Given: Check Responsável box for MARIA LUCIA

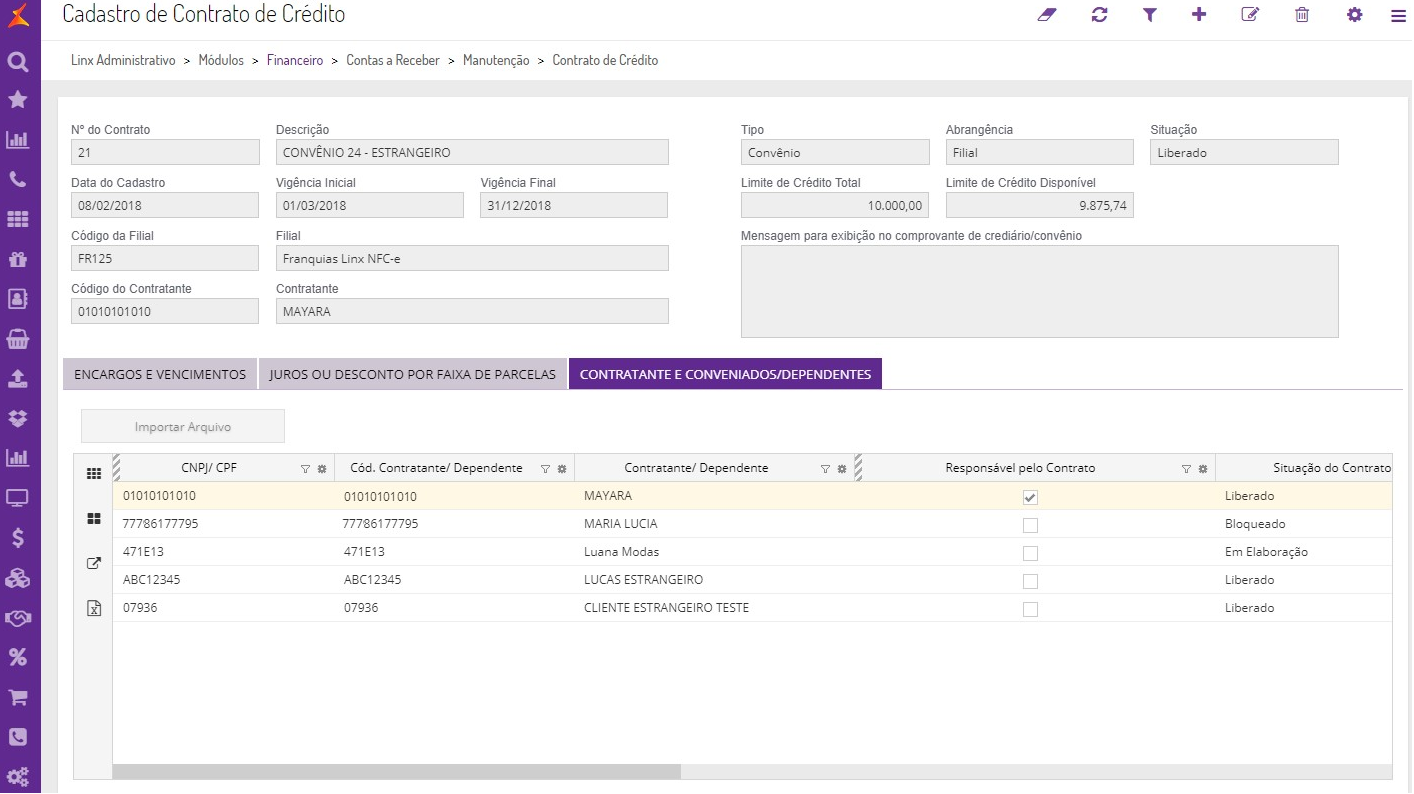Looking at the screenshot, I should (1030, 525).
